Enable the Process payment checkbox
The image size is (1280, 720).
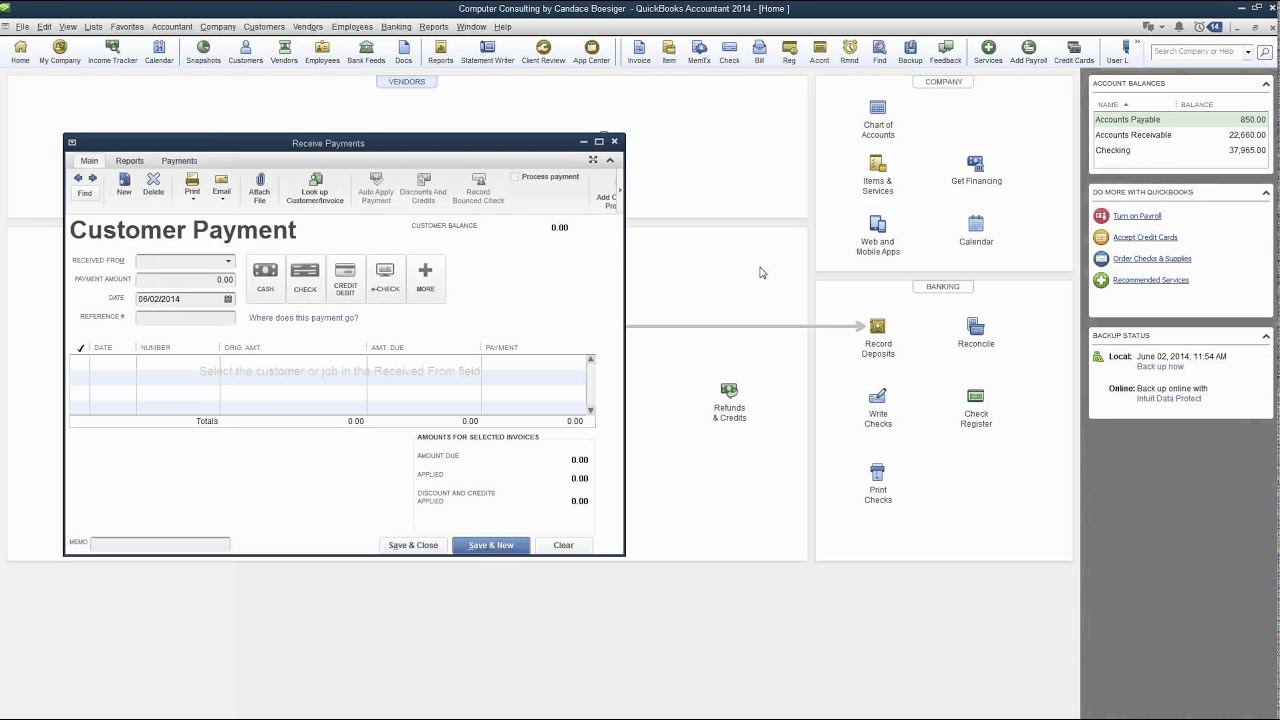[x=515, y=177]
